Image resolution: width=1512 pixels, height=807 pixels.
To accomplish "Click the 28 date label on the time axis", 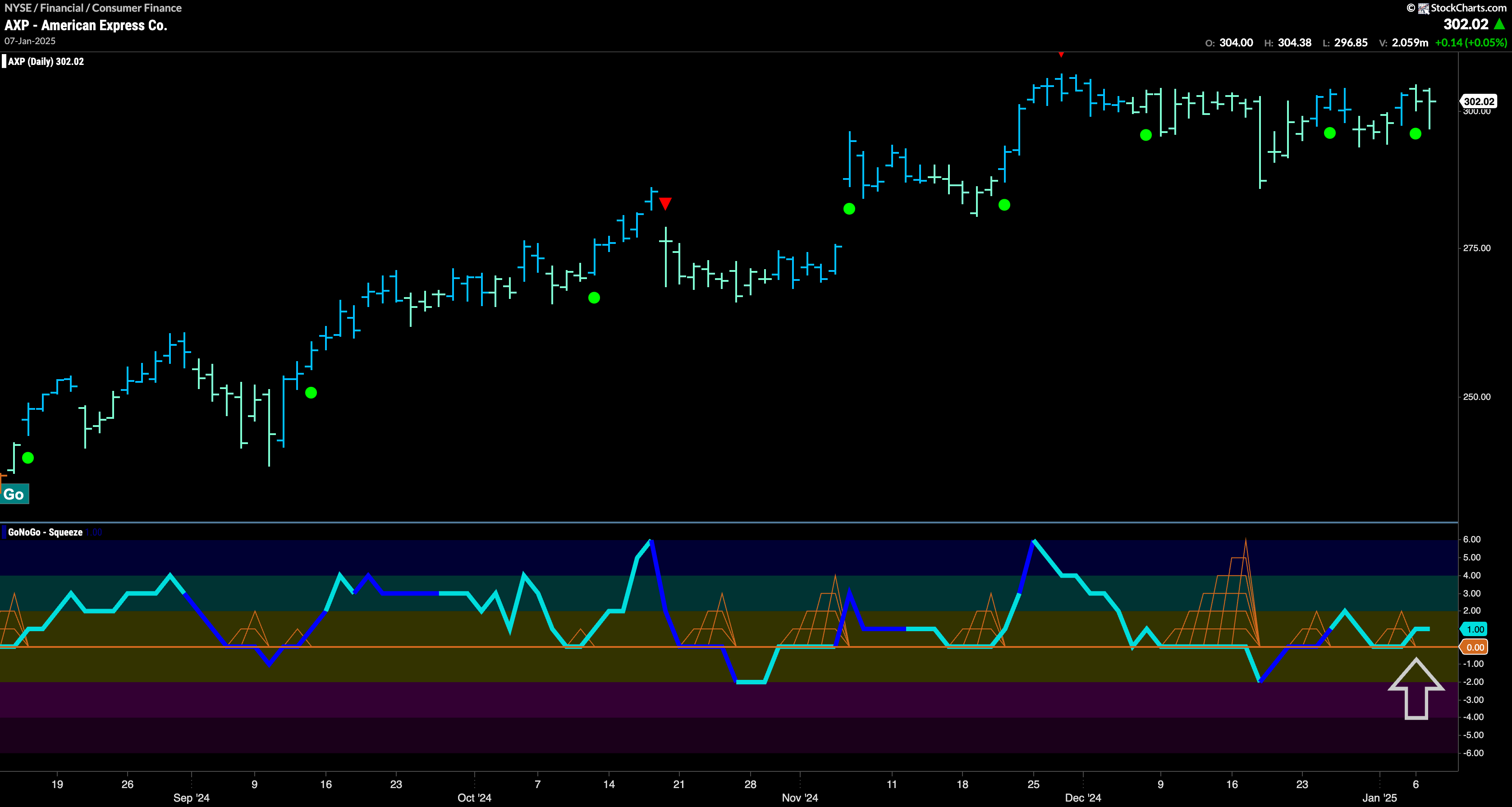I will pos(750,784).
